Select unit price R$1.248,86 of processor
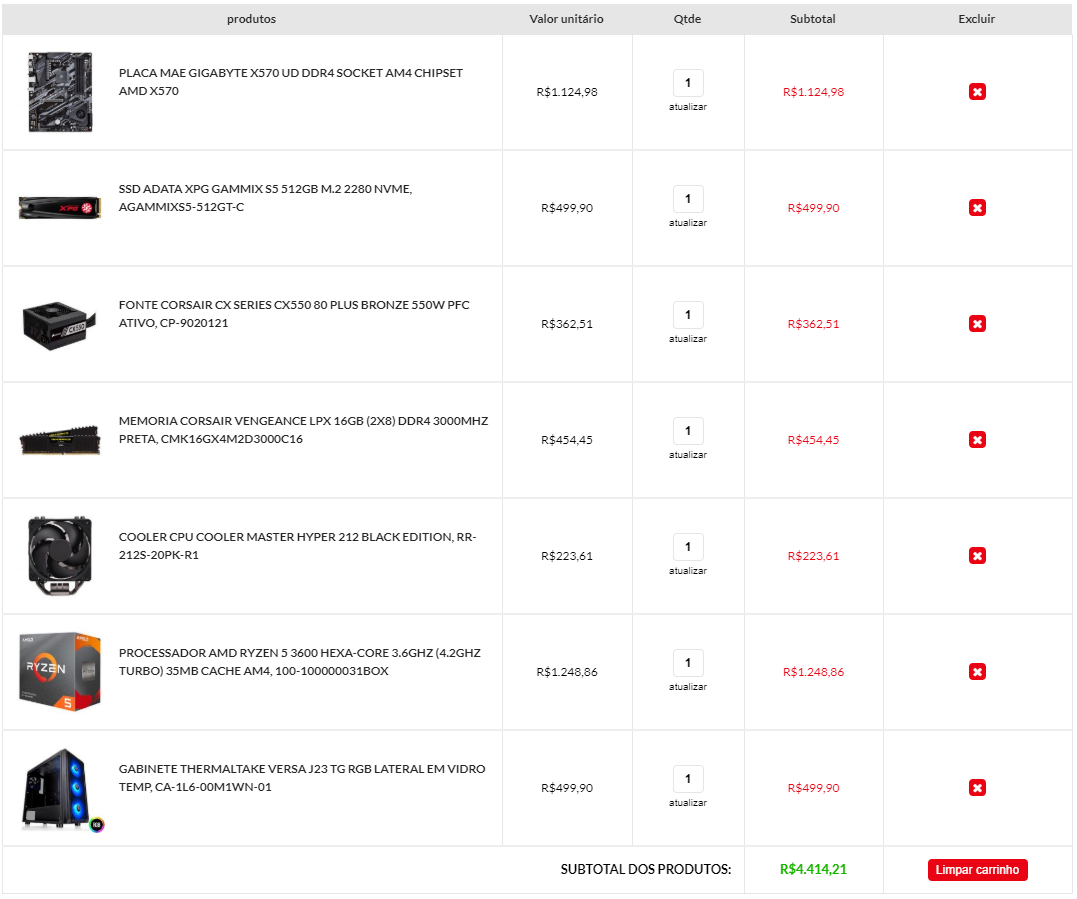Viewport: 1077px width, 899px height. coord(567,672)
